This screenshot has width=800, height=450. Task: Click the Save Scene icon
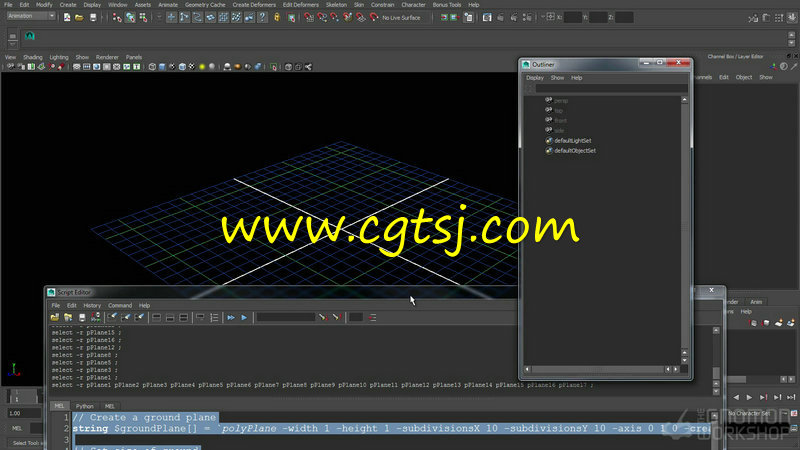pyautogui.click(x=93, y=17)
